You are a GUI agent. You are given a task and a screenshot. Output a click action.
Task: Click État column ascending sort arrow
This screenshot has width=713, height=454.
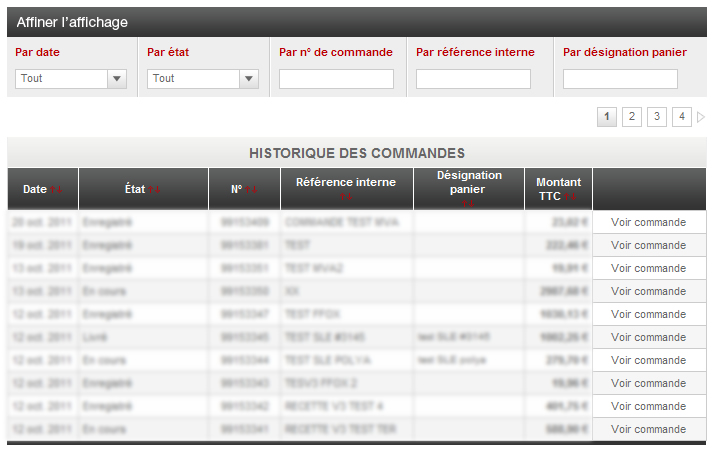point(151,189)
